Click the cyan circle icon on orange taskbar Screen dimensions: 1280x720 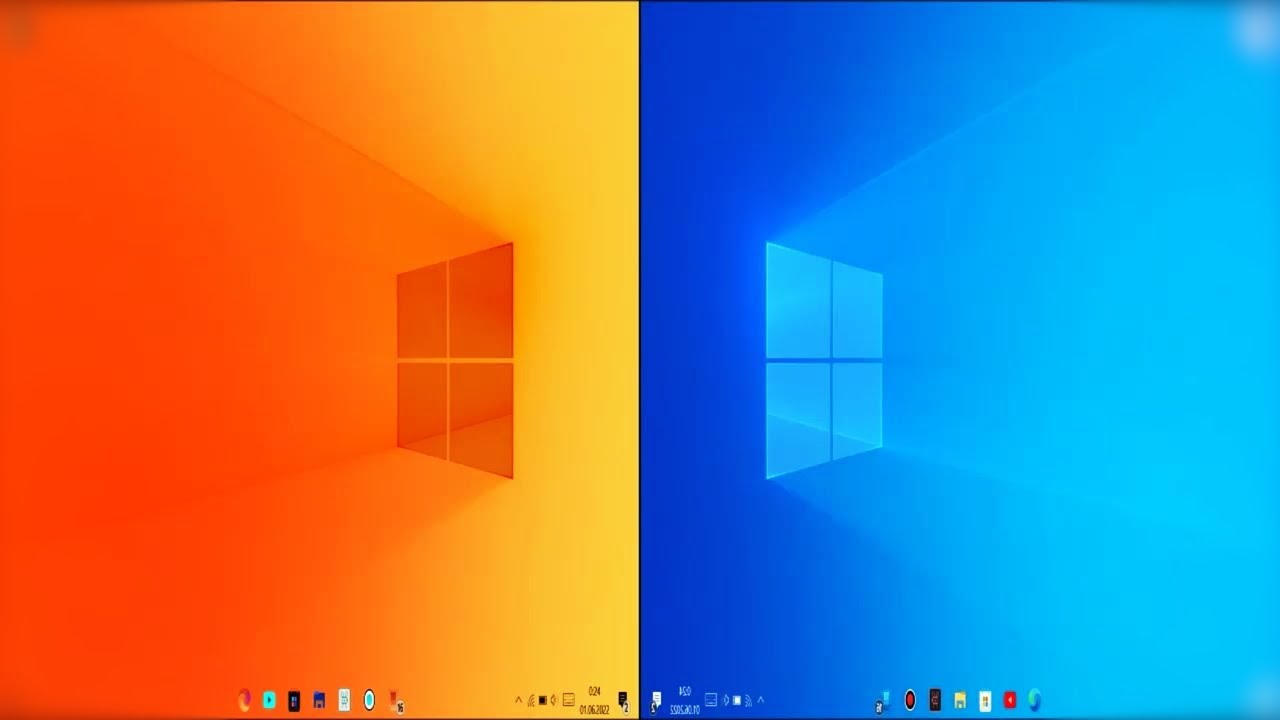369,700
